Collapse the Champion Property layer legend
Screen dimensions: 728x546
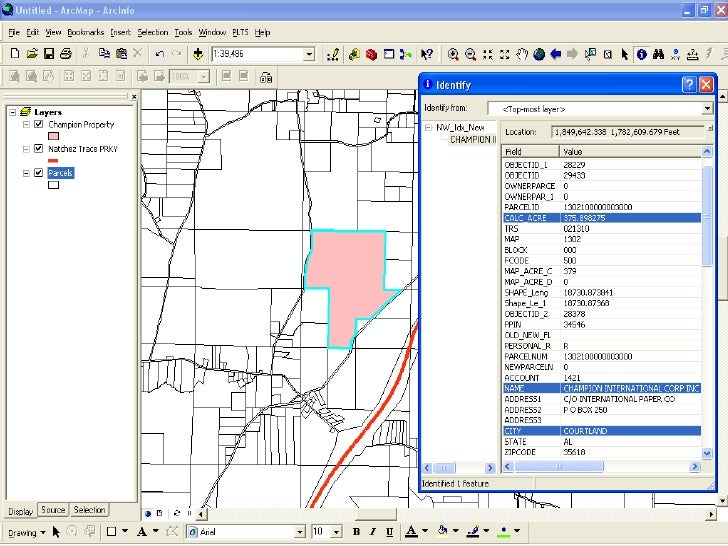[26, 124]
